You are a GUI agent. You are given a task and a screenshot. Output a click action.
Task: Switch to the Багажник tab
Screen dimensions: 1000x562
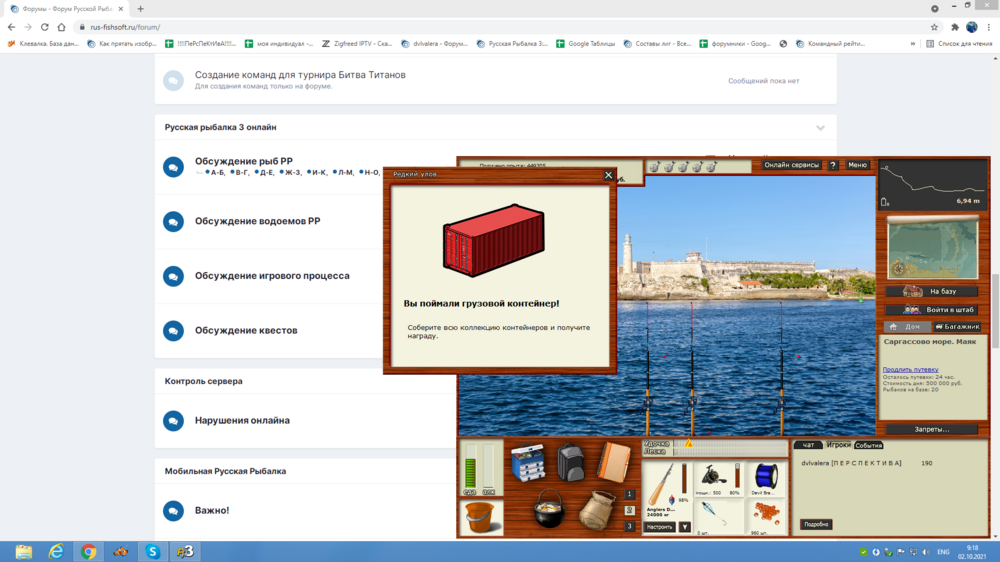point(957,327)
